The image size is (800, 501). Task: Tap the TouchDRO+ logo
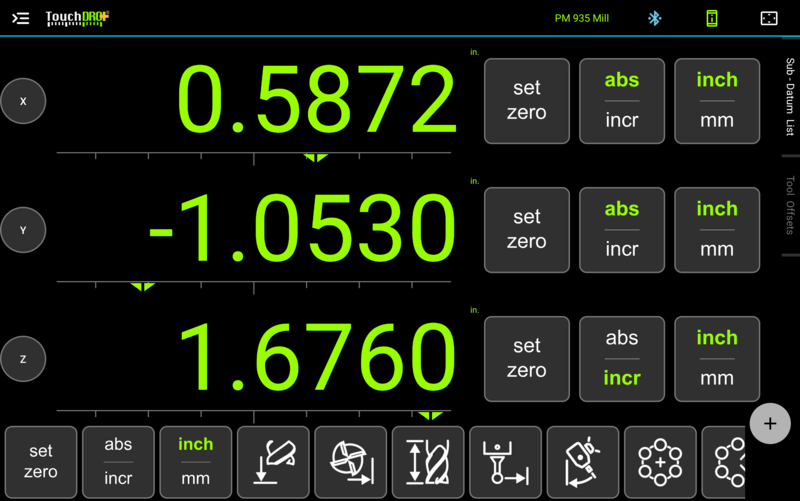(x=77, y=18)
